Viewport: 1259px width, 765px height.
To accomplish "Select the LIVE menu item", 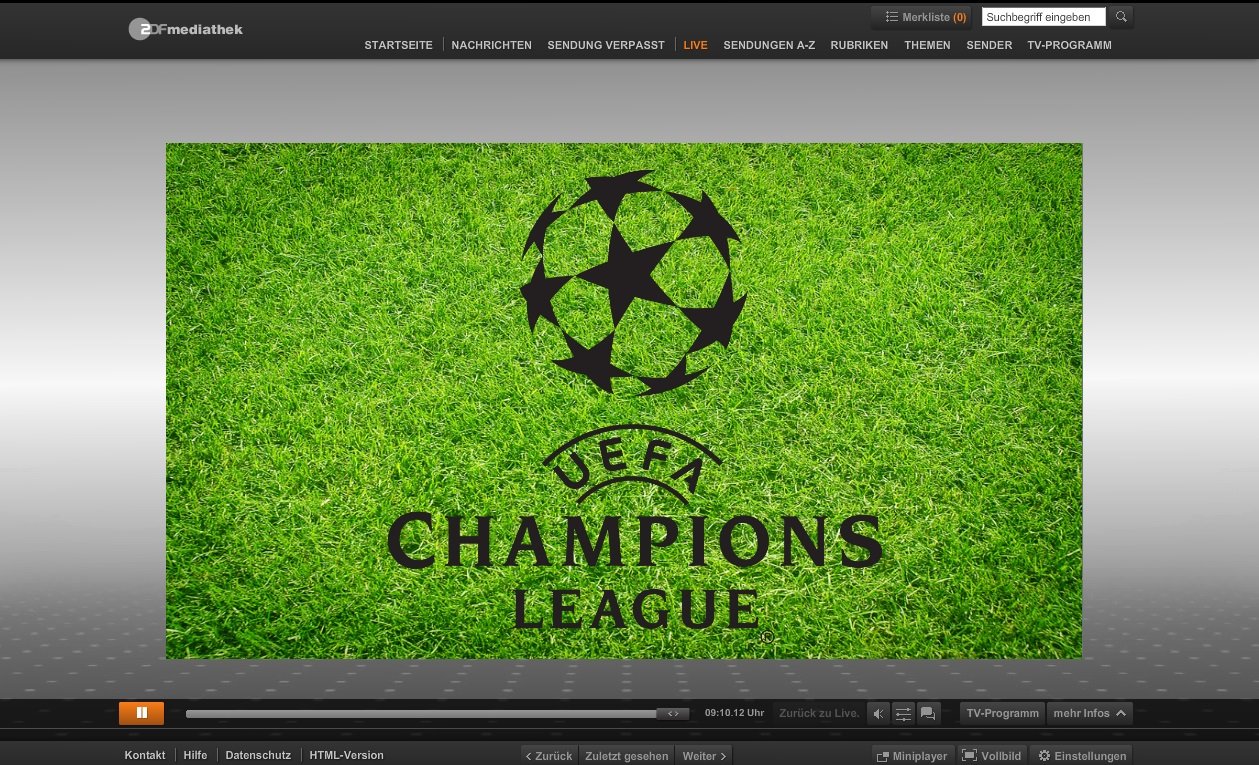I will [x=695, y=45].
